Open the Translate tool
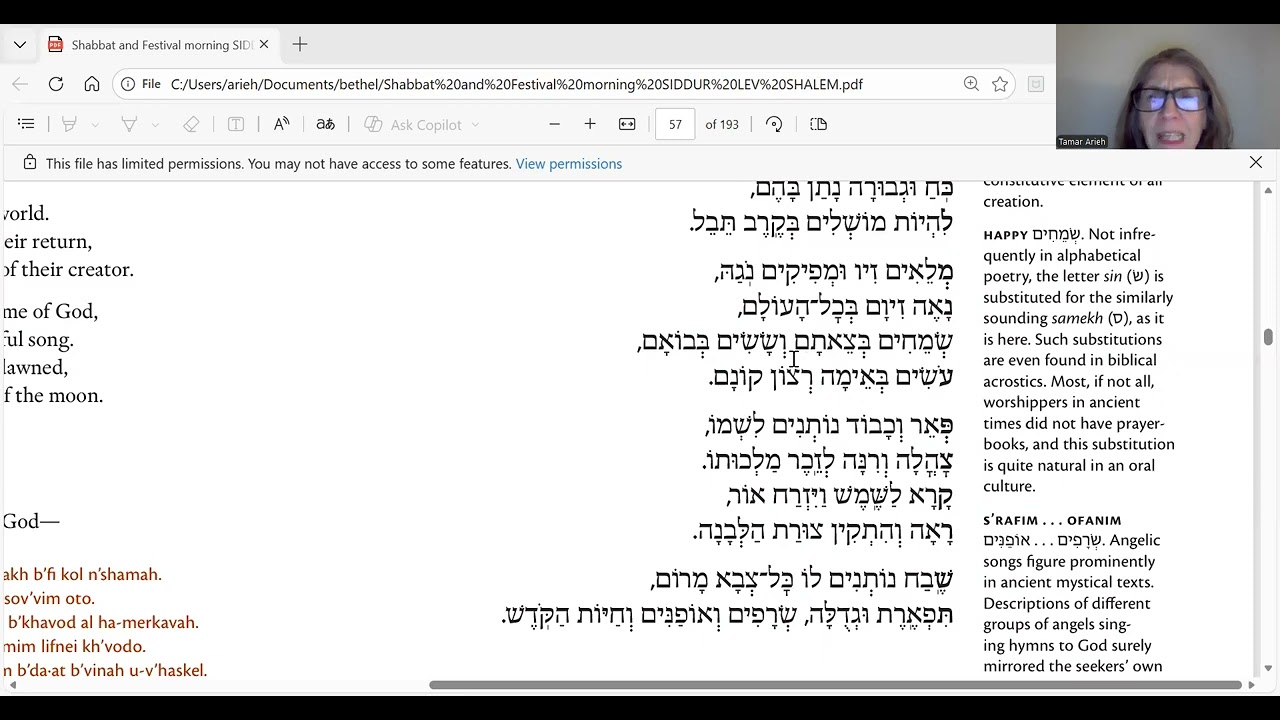The width and height of the screenshot is (1280, 720). pyautogui.click(x=325, y=124)
